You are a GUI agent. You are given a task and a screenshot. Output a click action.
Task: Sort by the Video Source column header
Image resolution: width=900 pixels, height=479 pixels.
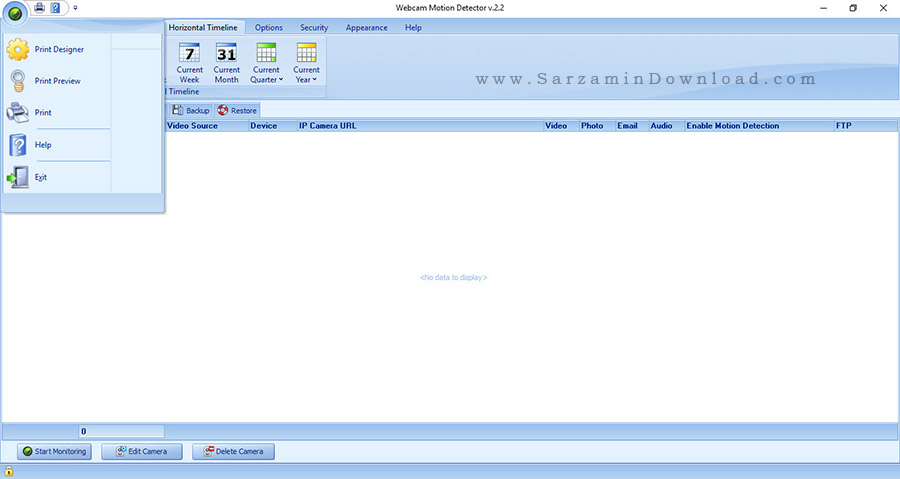(x=206, y=126)
